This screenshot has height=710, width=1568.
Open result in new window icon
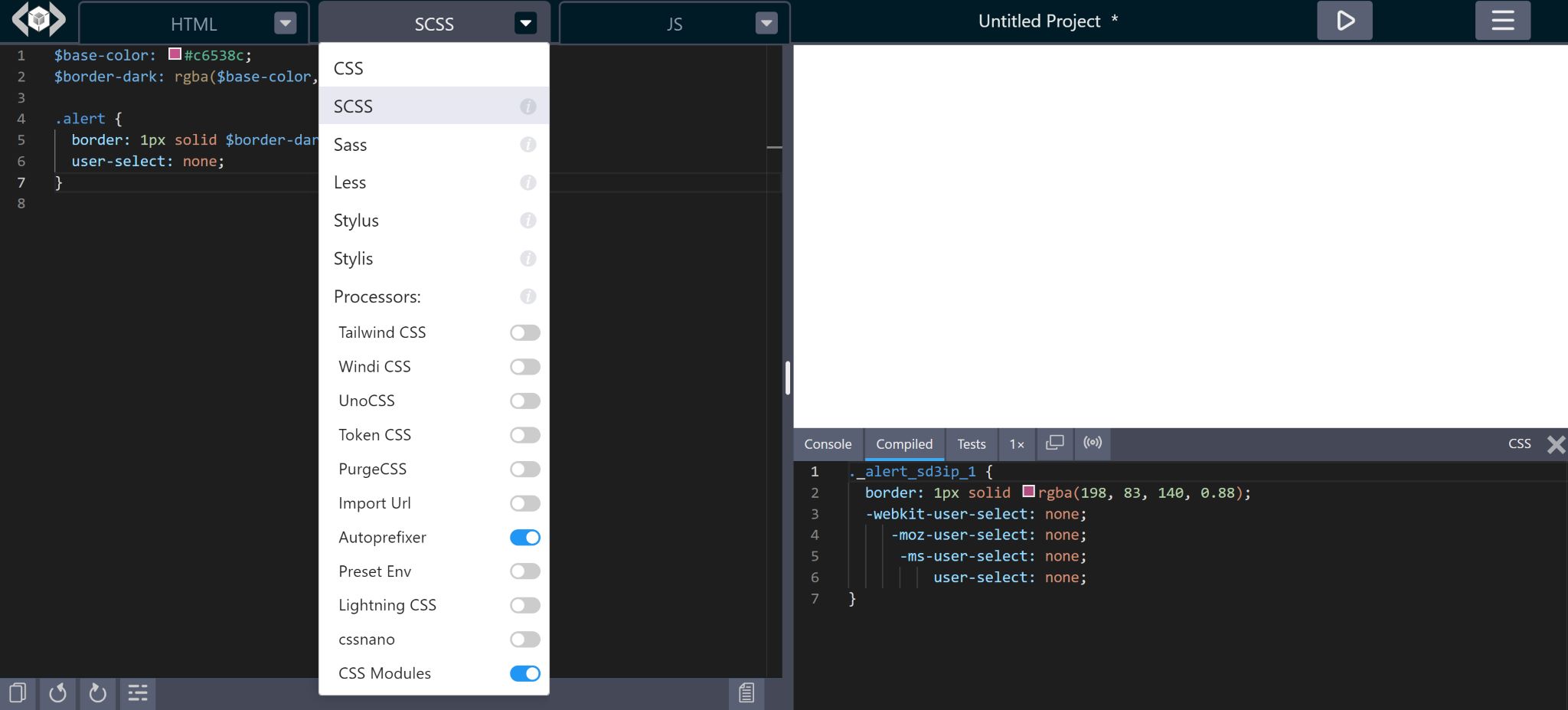tap(1055, 443)
